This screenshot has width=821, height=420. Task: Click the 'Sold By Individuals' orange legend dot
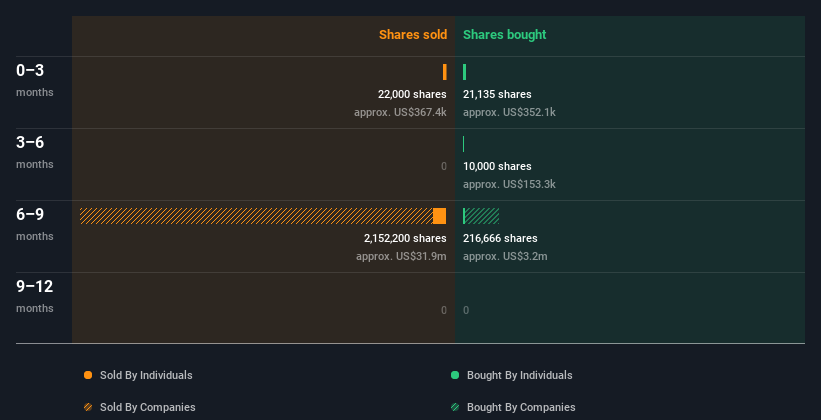click(x=88, y=375)
